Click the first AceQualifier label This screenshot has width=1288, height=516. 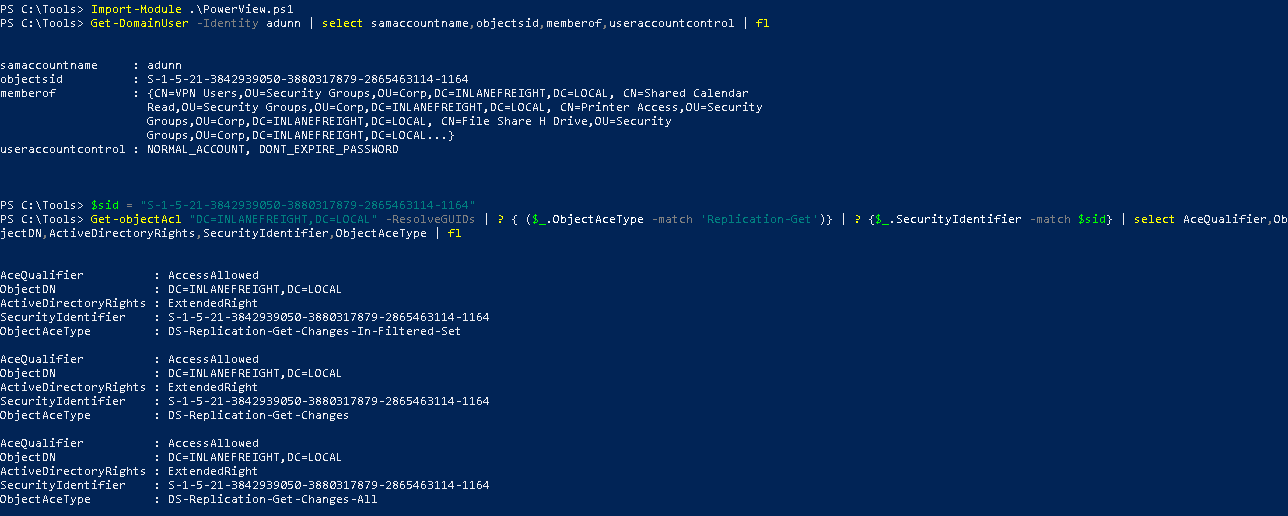[x=42, y=275]
